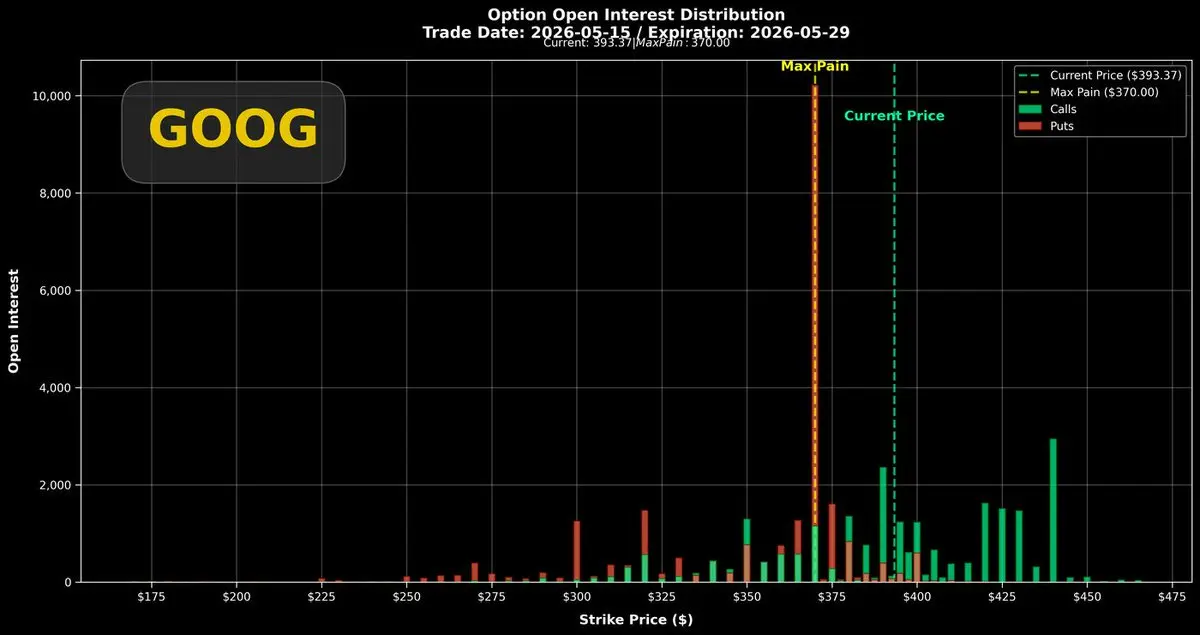Click the green "Current Price" chart annotation
The image size is (1200, 635).
[894, 116]
